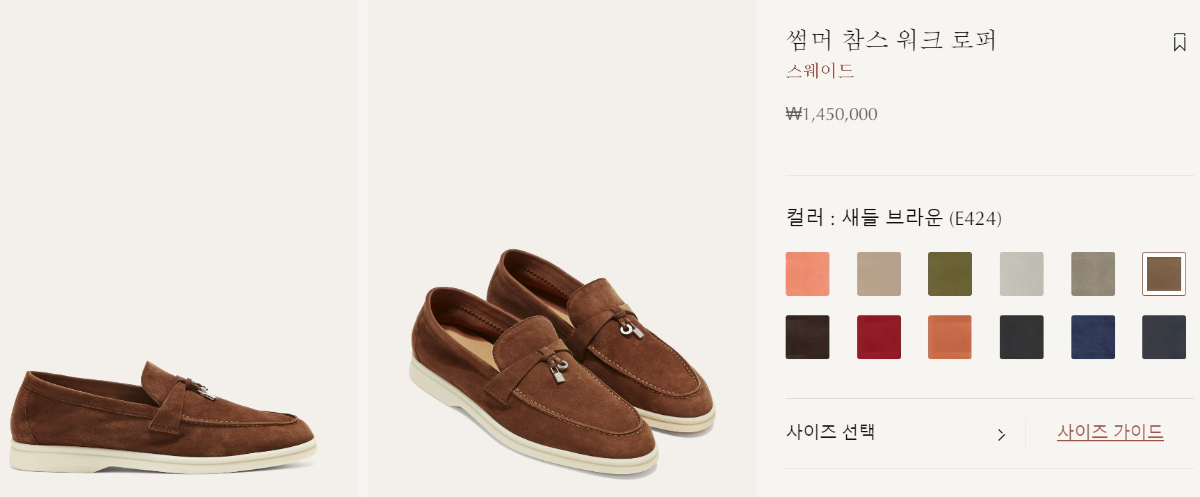Expand size options with the chevron arrow
This screenshot has height=497, width=1200.
(1001, 434)
